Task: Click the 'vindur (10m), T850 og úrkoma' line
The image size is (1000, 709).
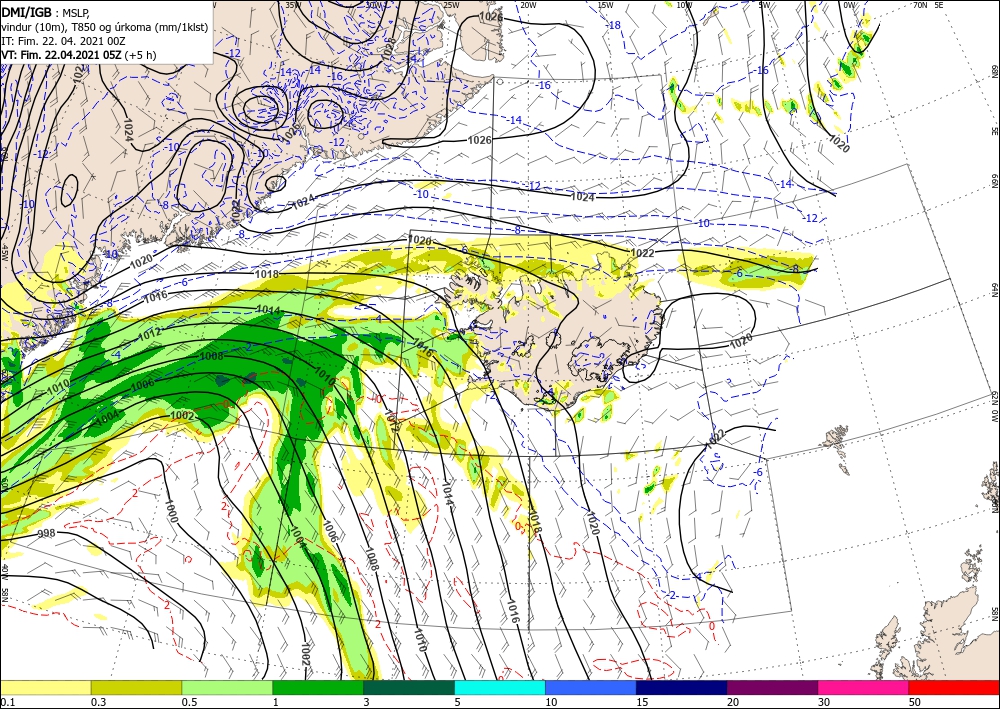Action: tap(105, 26)
